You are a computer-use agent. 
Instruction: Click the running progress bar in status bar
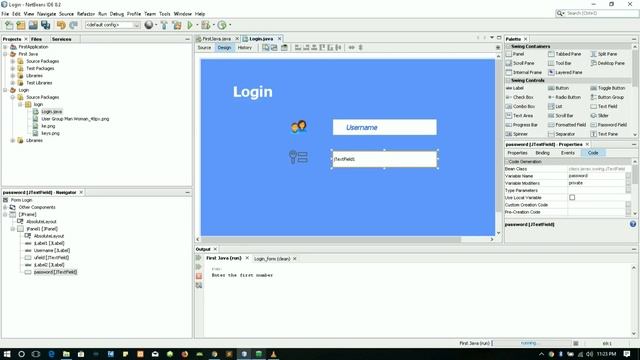(531, 343)
